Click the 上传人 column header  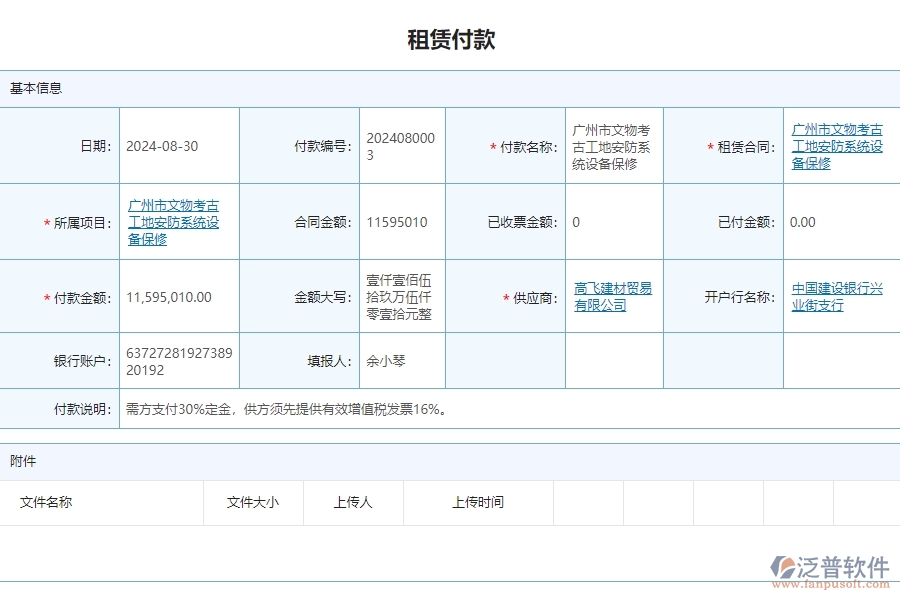point(354,503)
